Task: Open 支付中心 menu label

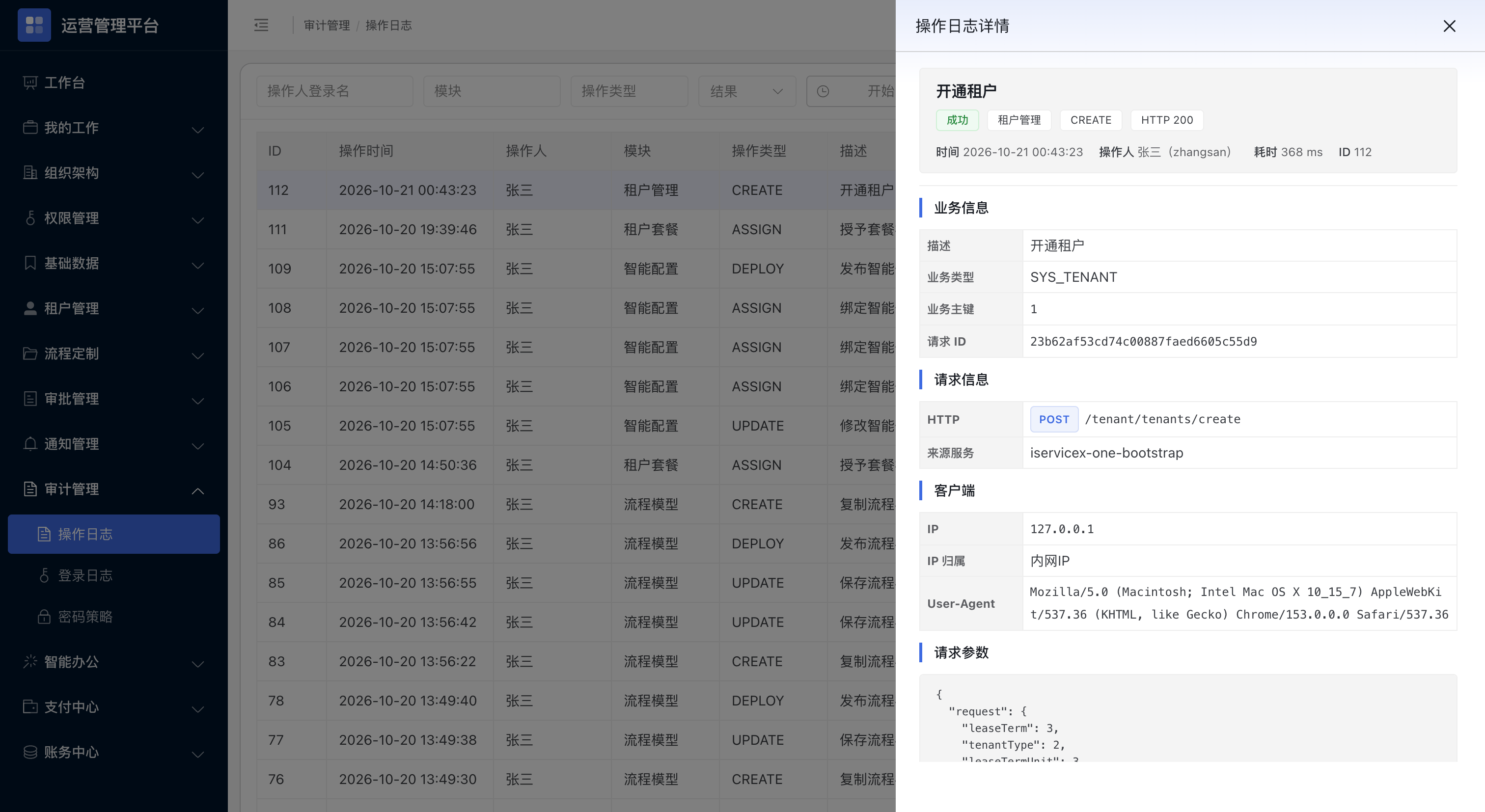Action: 72,706
